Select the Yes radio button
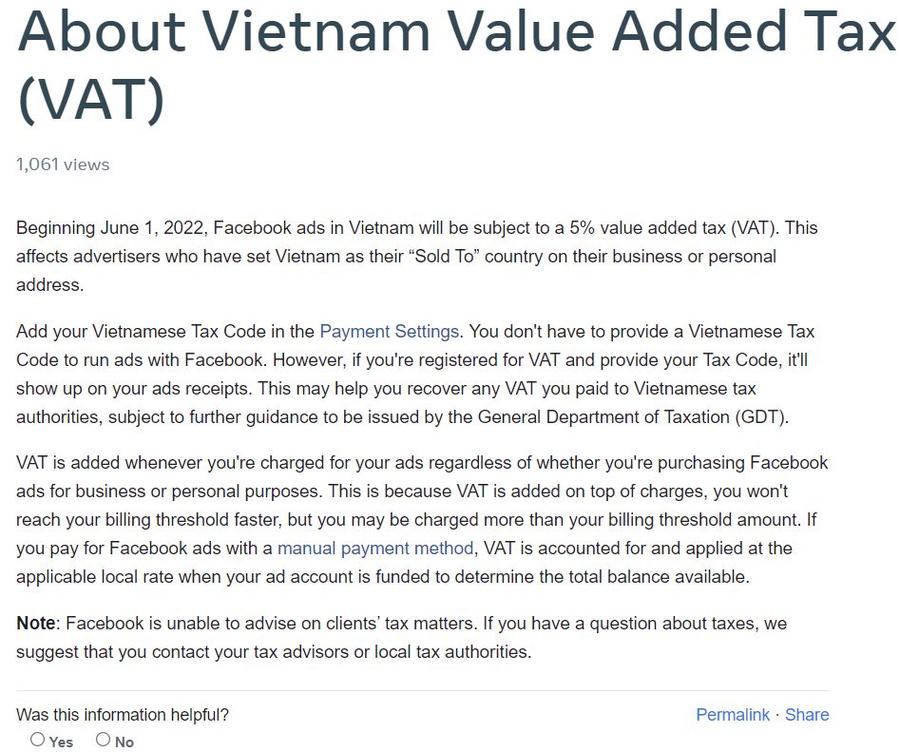 (37, 740)
